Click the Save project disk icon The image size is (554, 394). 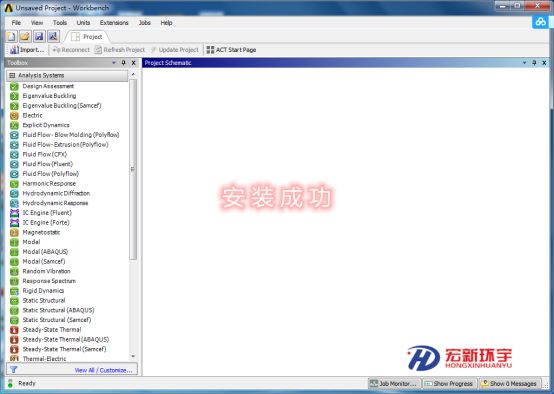click(39, 36)
